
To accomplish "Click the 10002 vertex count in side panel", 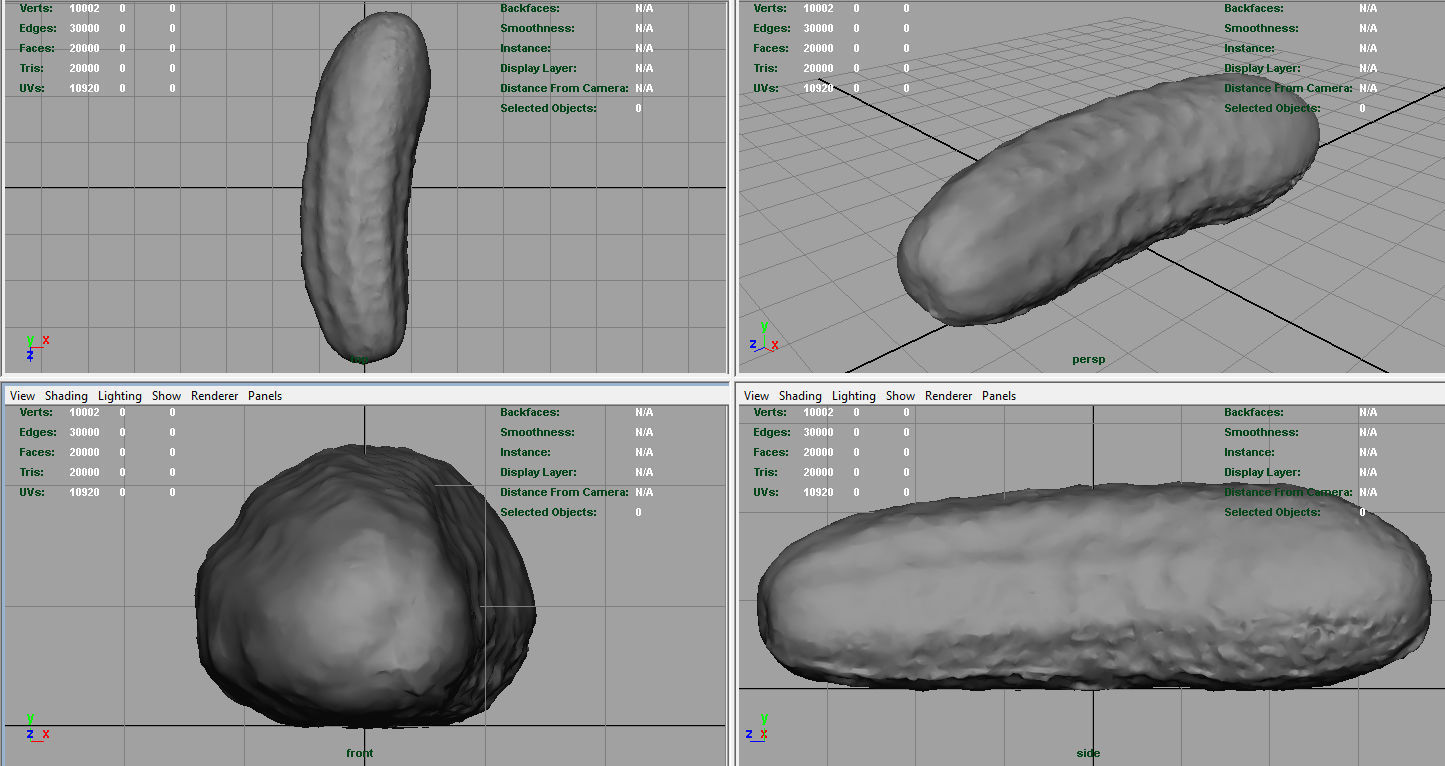I will [818, 412].
